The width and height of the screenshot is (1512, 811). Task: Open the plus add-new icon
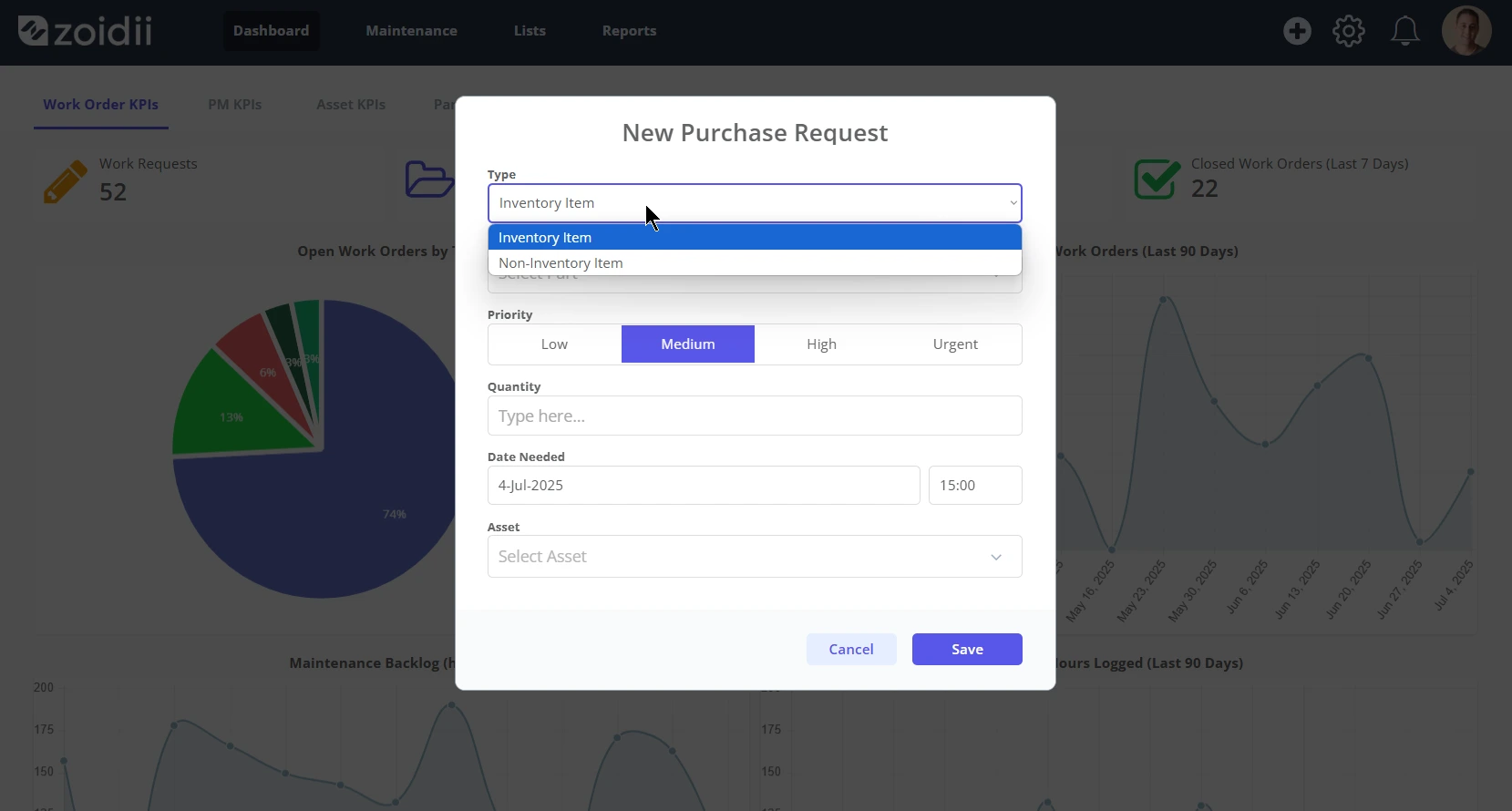[x=1297, y=31]
